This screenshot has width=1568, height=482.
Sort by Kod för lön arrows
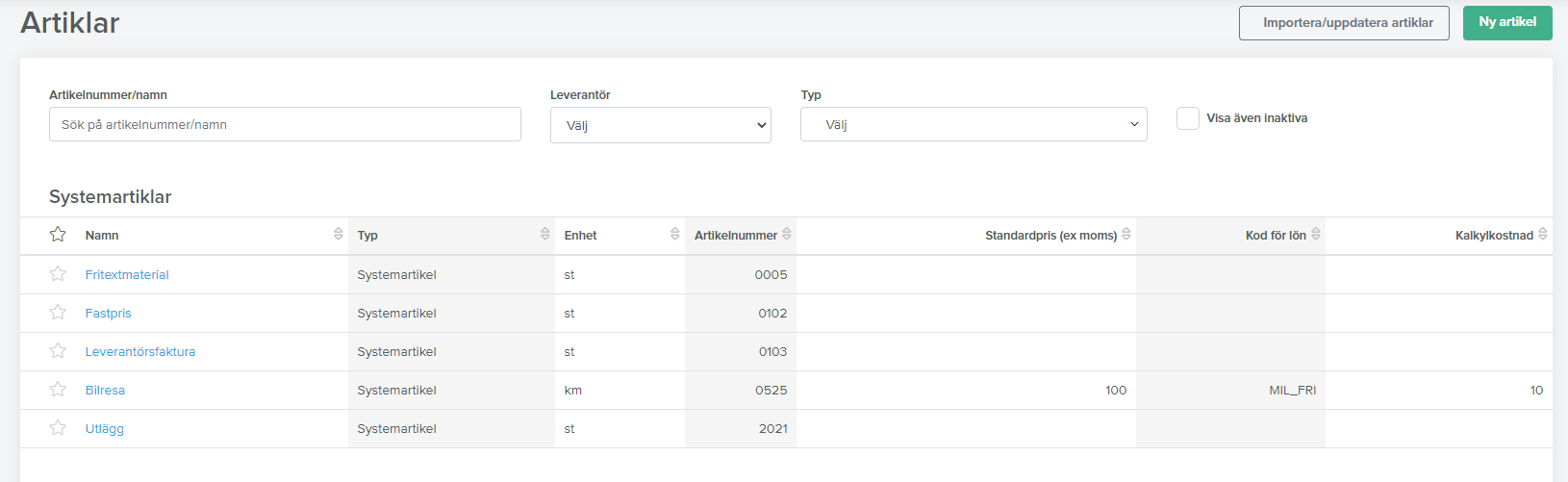[x=1315, y=234]
